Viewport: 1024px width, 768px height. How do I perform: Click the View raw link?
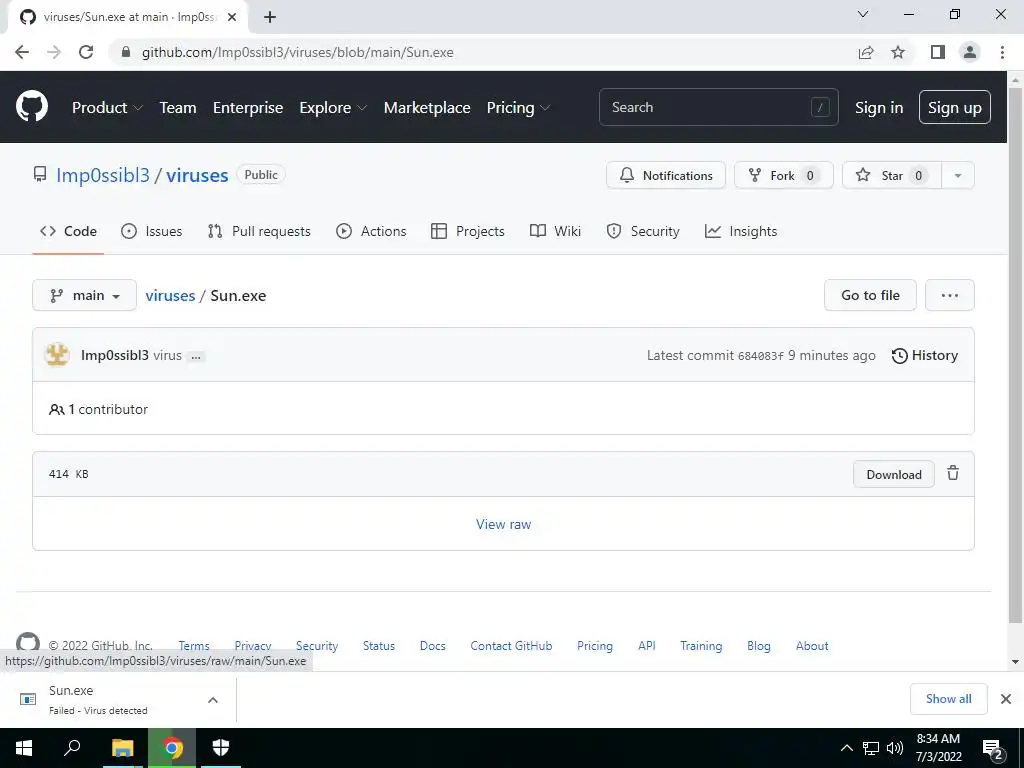[x=504, y=524]
